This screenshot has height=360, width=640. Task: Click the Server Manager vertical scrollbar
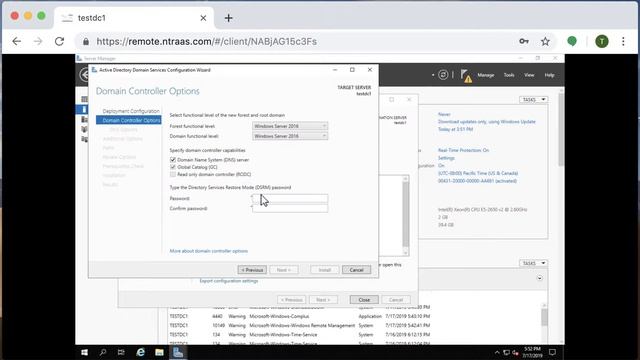coord(562,130)
